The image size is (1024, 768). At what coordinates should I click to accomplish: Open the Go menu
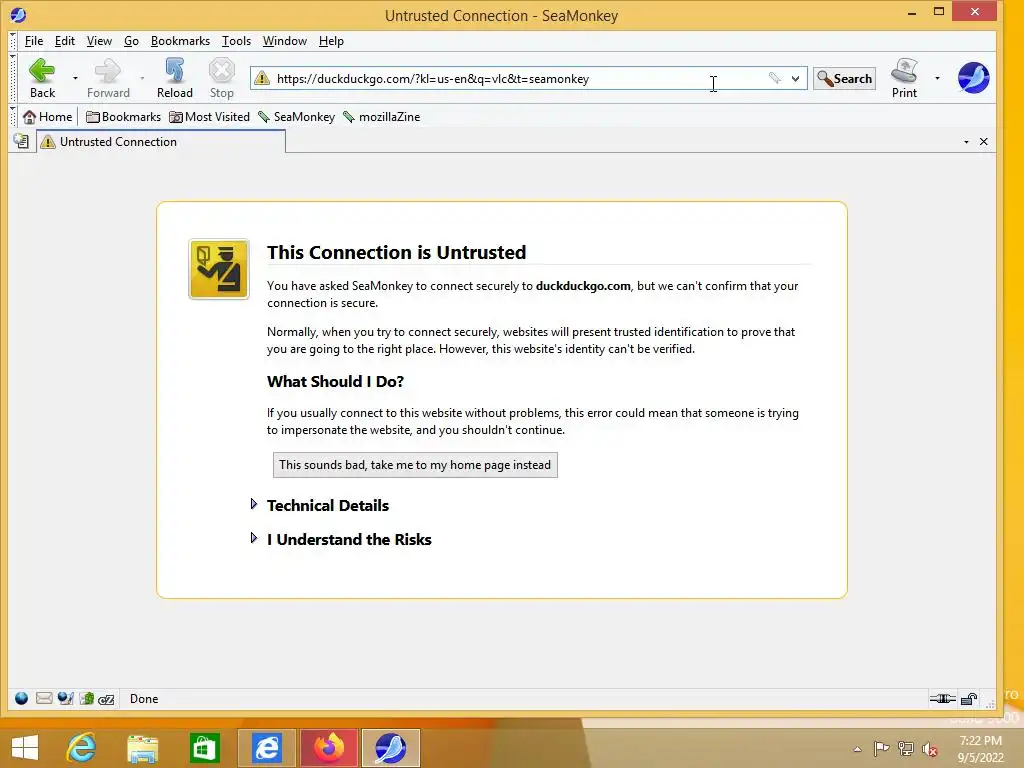(x=131, y=41)
